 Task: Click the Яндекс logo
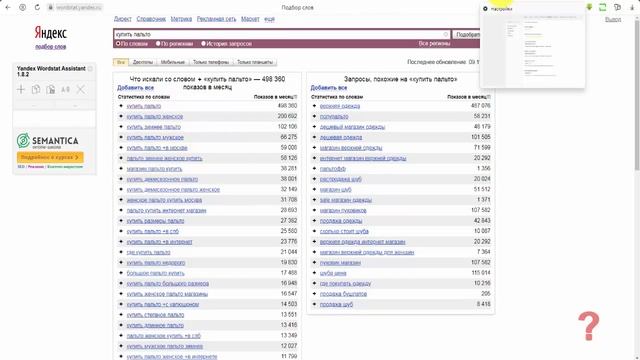pos(51,33)
